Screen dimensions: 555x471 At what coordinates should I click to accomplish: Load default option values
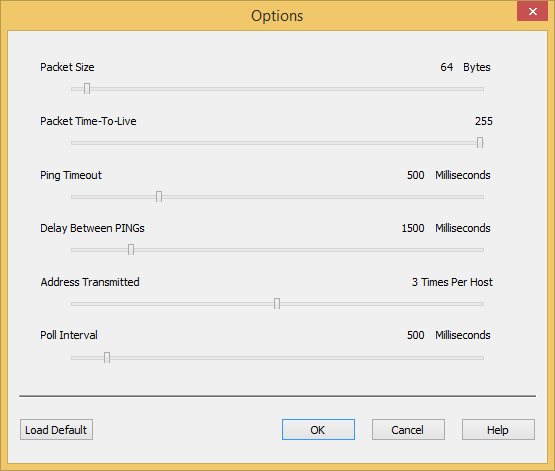56,430
